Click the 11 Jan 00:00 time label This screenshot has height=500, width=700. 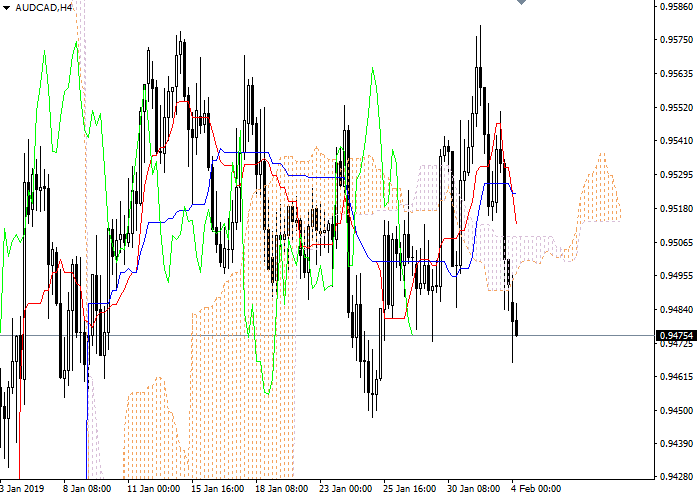coord(154,489)
